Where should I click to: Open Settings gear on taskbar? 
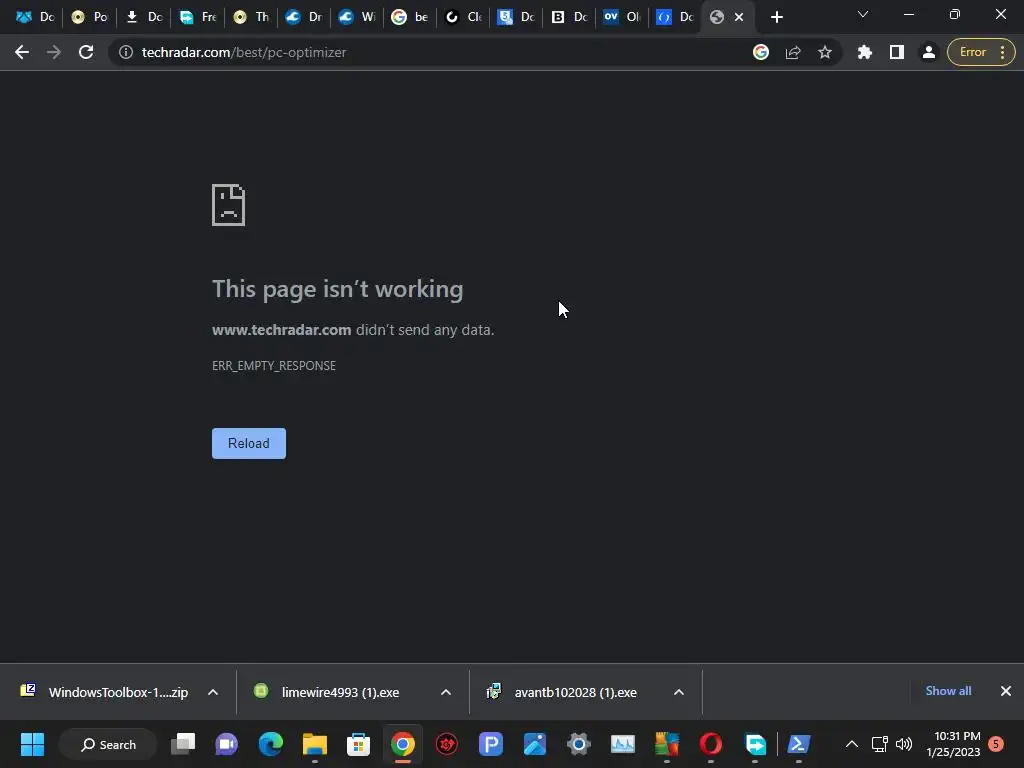[x=579, y=744]
